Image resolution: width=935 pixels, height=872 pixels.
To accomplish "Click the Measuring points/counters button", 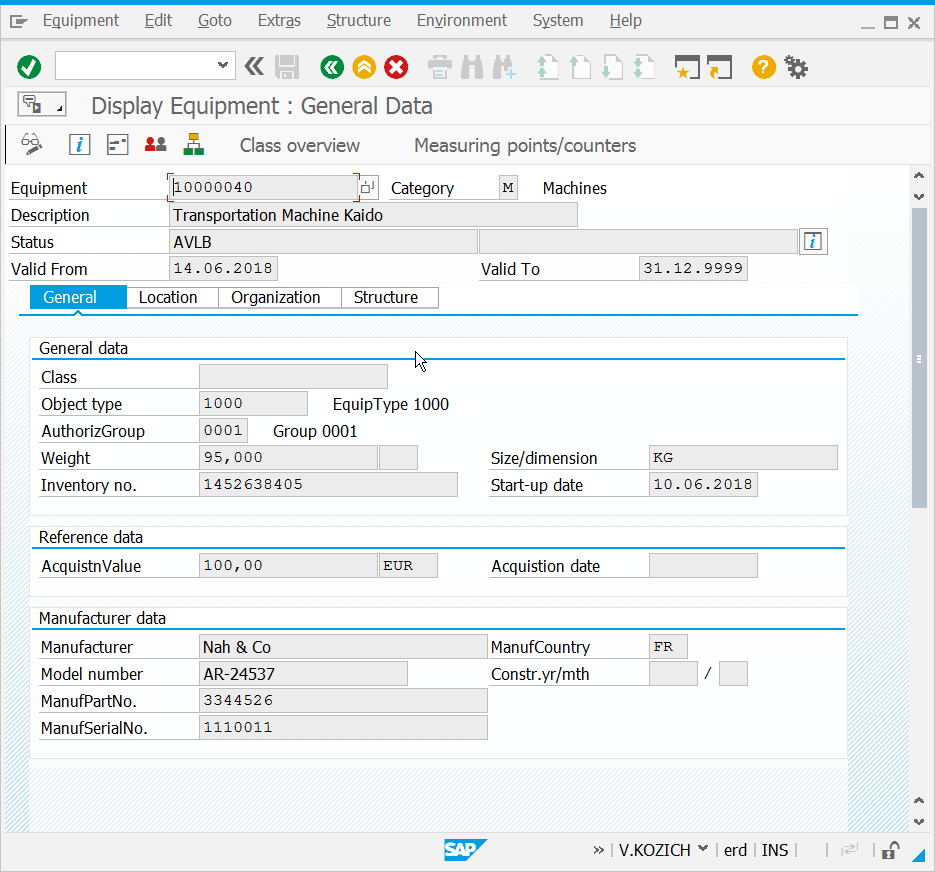I will 525,145.
